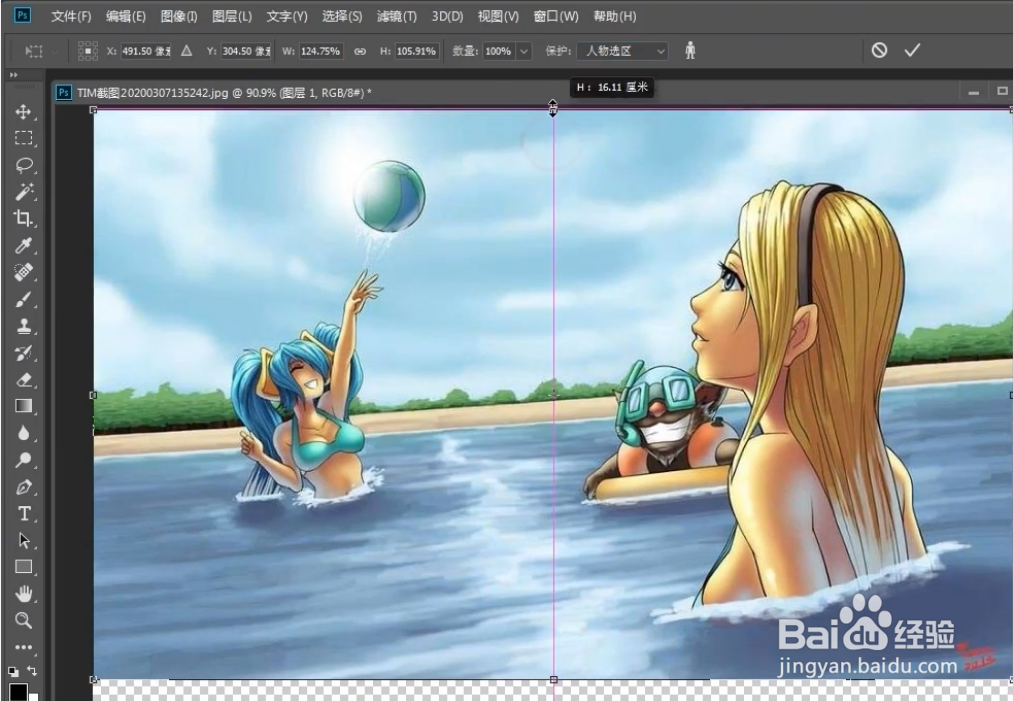Select the Rectangle shape tool

pyautogui.click(x=23, y=567)
